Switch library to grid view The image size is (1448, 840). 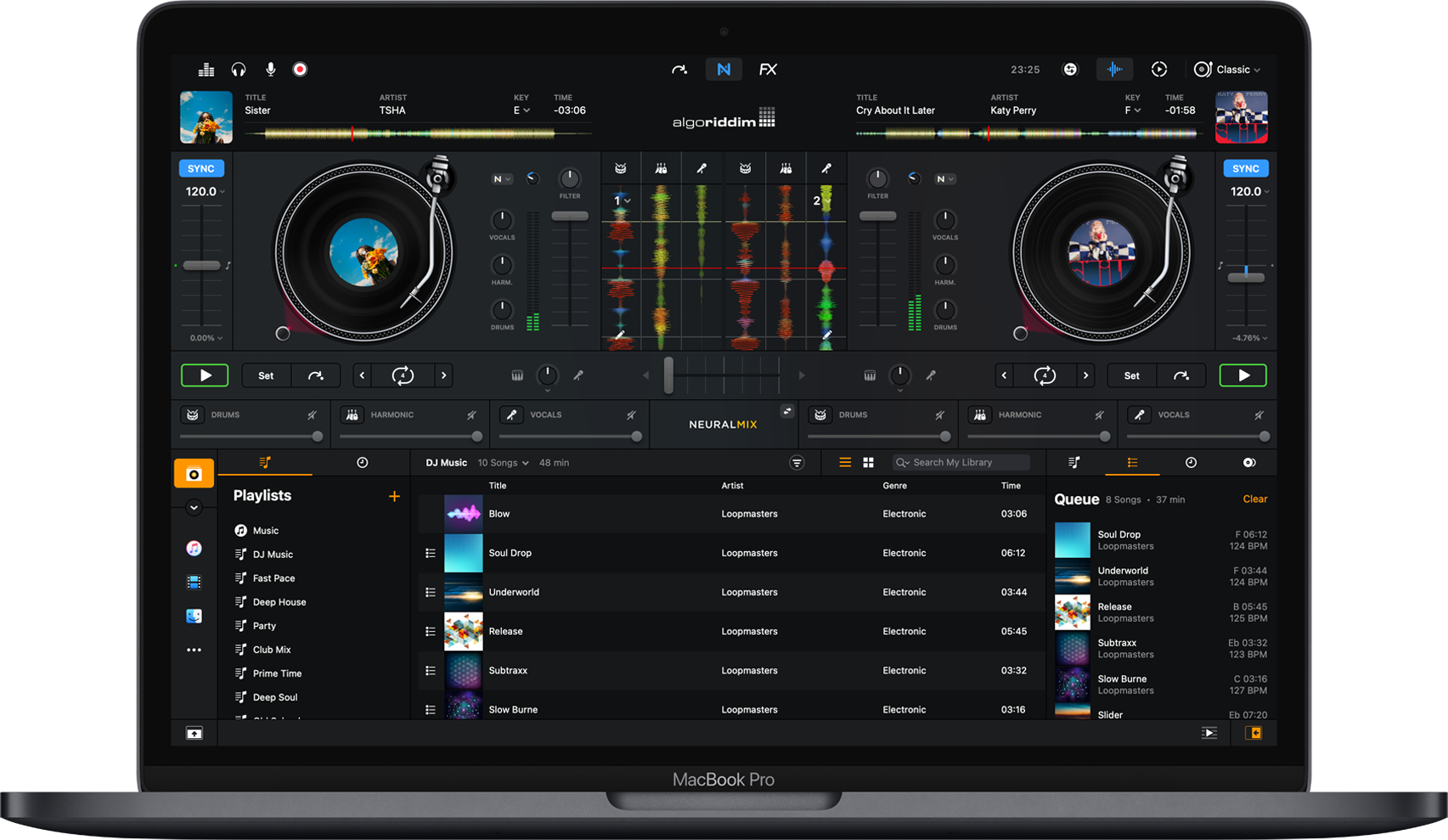(868, 463)
